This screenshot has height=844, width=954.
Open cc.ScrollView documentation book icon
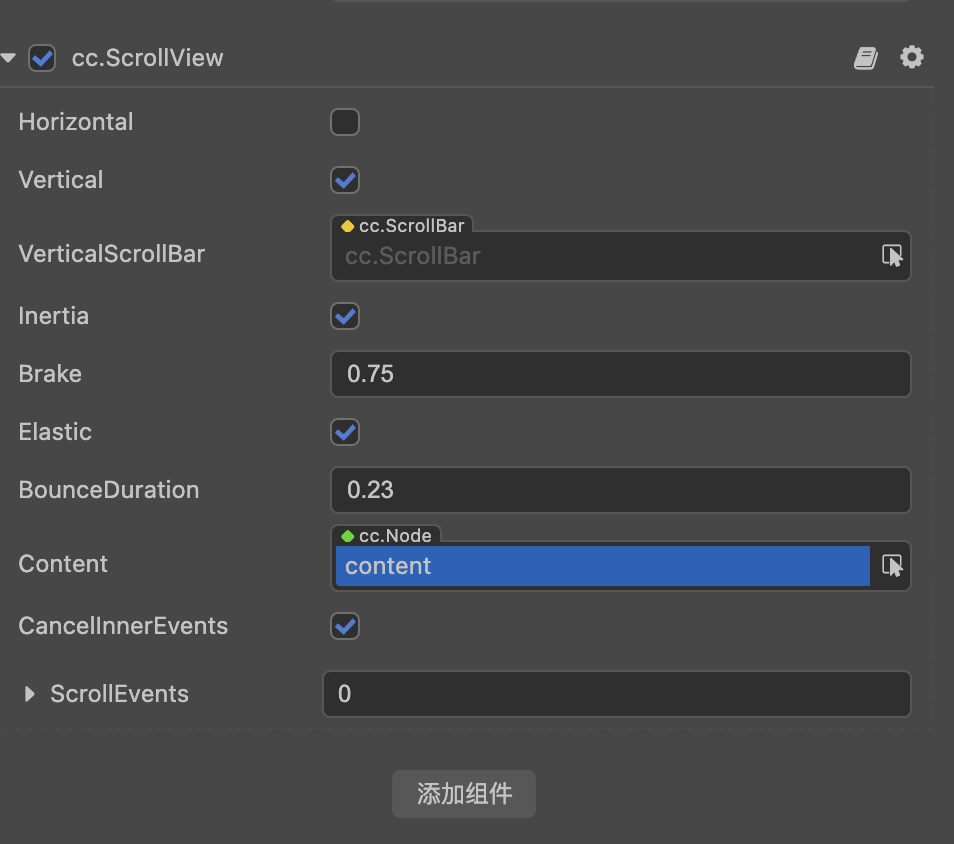(865, 58)
